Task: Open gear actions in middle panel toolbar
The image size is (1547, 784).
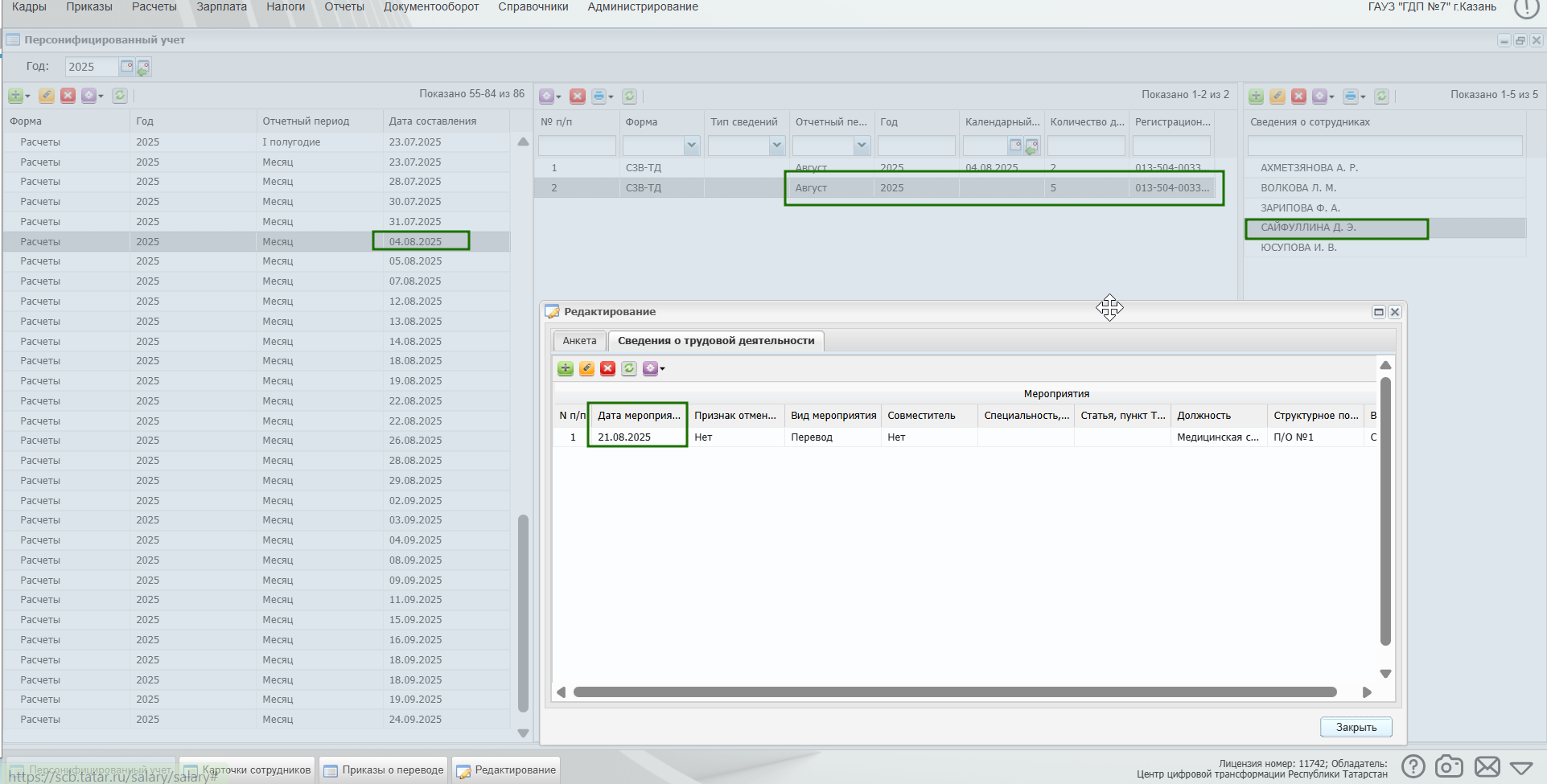Action: (550, 96)
